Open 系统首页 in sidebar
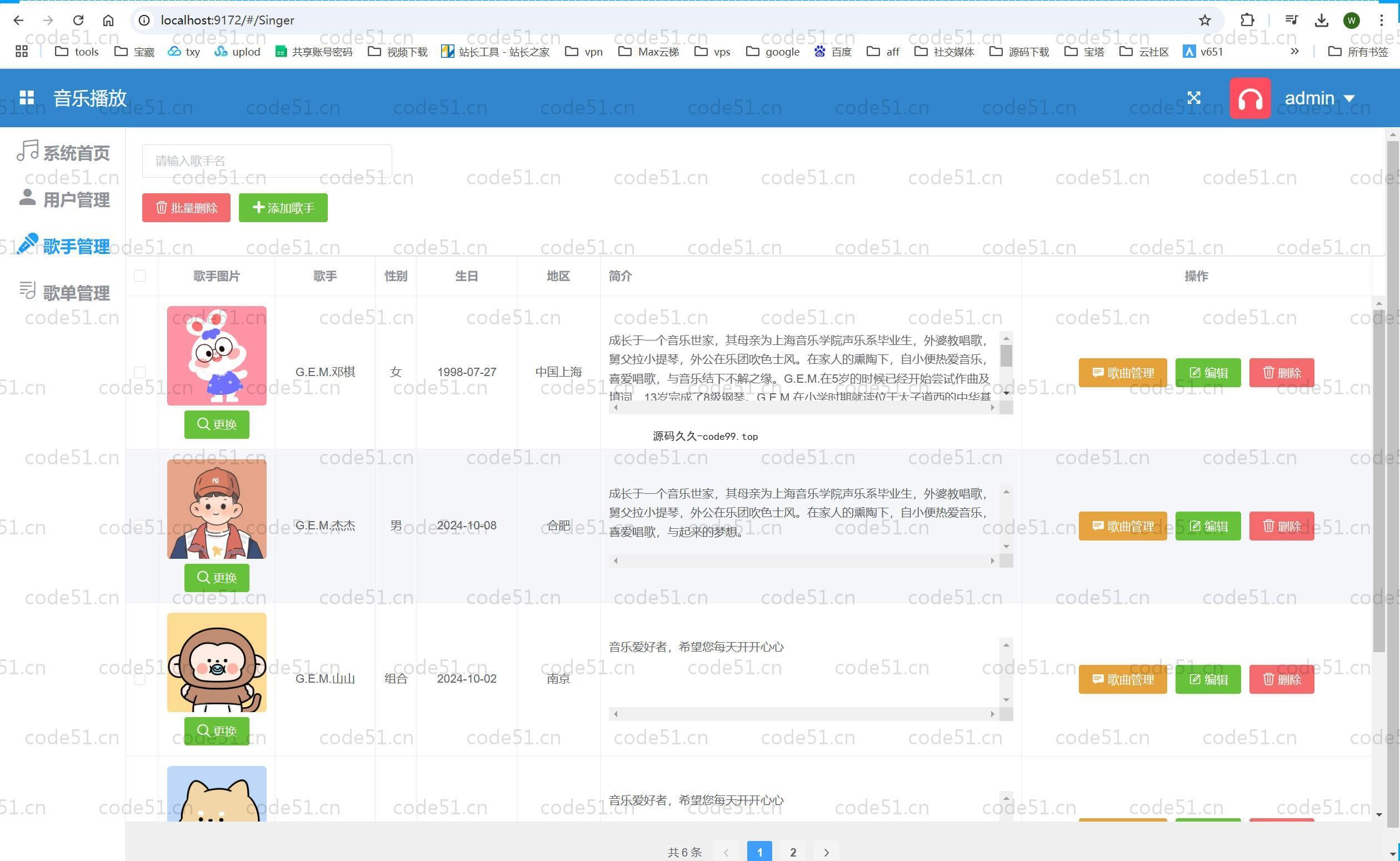1400x861 pixels. tap(63, 152)
